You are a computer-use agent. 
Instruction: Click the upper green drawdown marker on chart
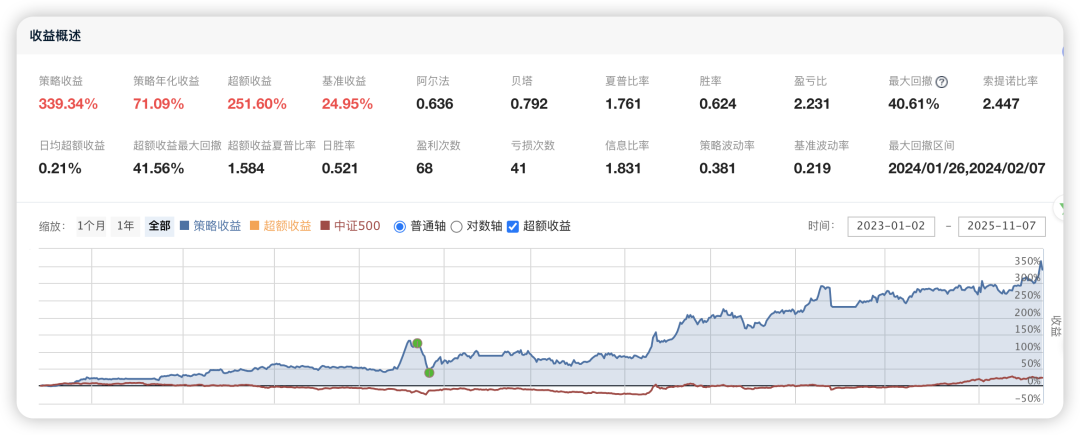(417, 343)
